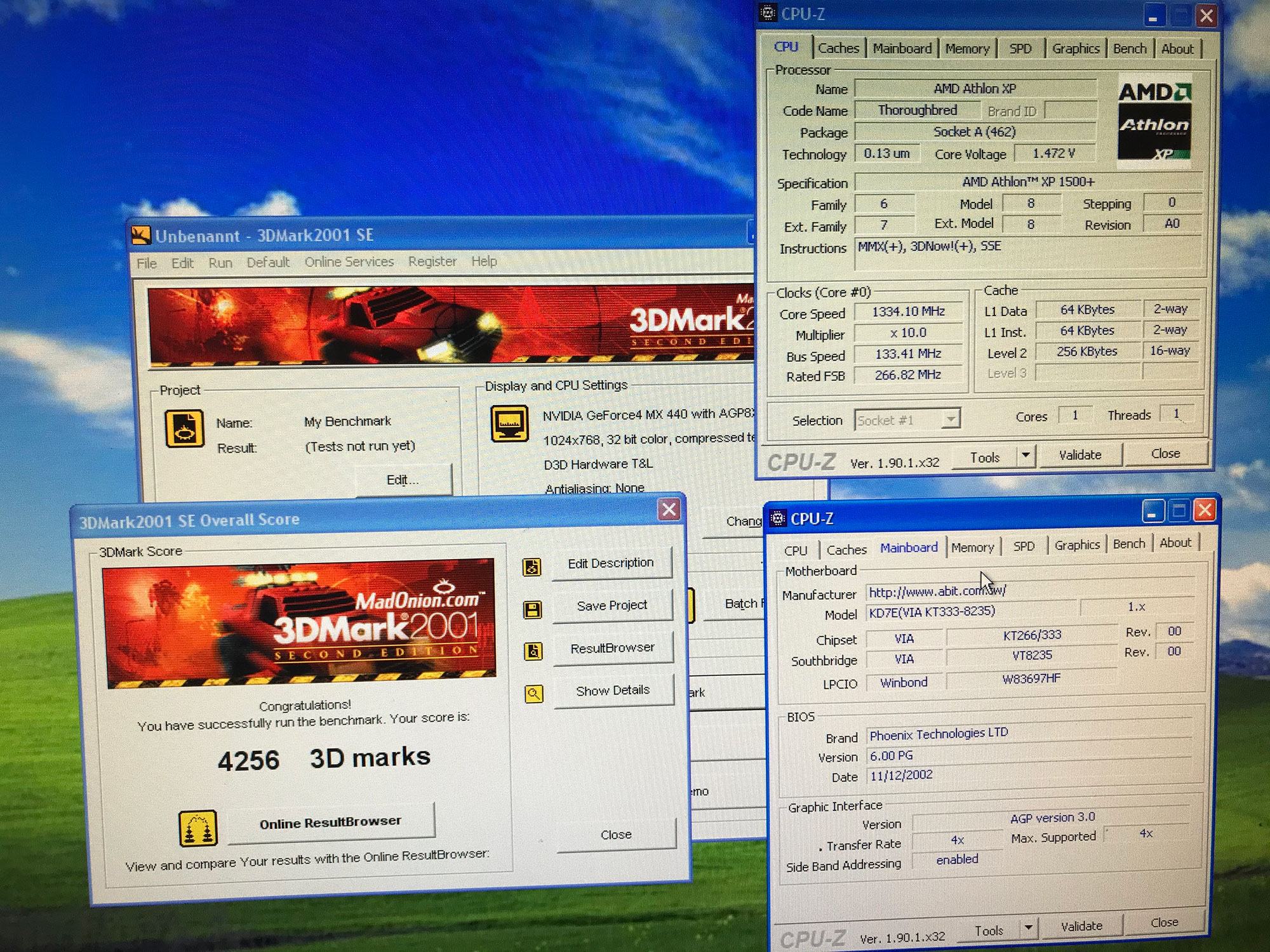Close the 3DMark2001 SE Overall Score dialog
The height and width of the screenshot is (952, 1270).
point(669,509)
